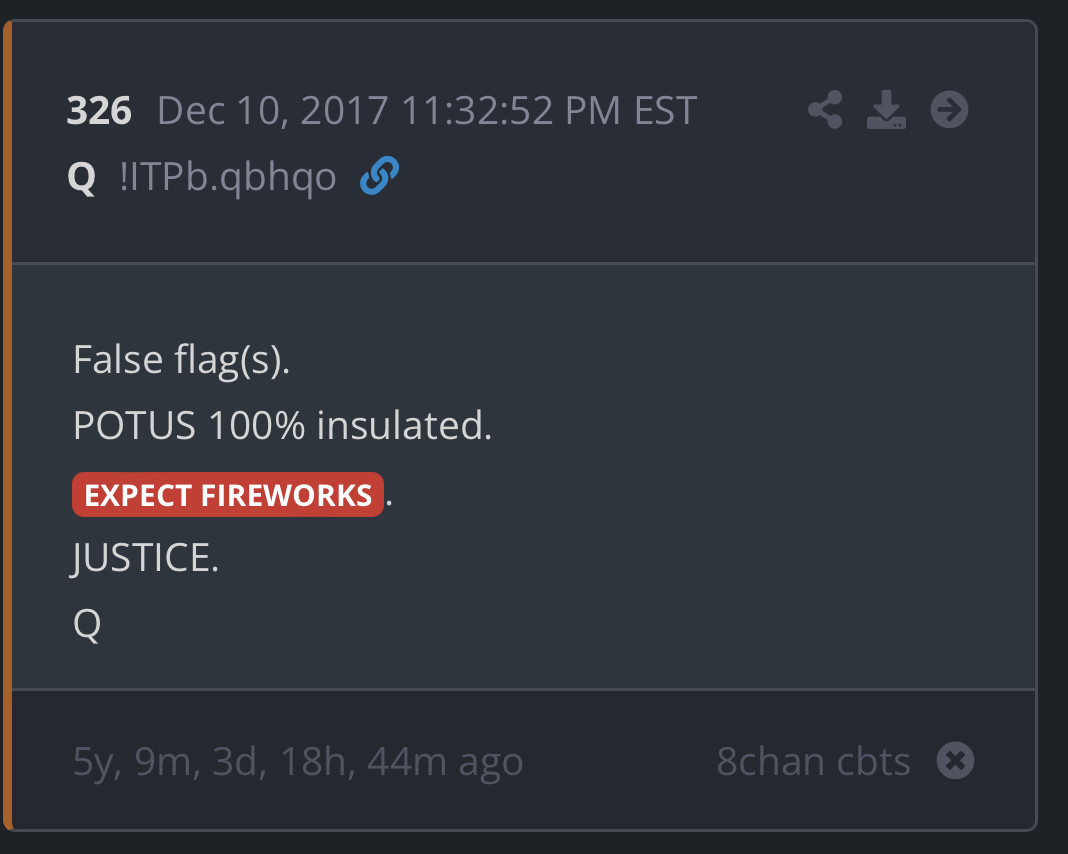Click the "POTUS 100% insulated." line

pos(282,427)
